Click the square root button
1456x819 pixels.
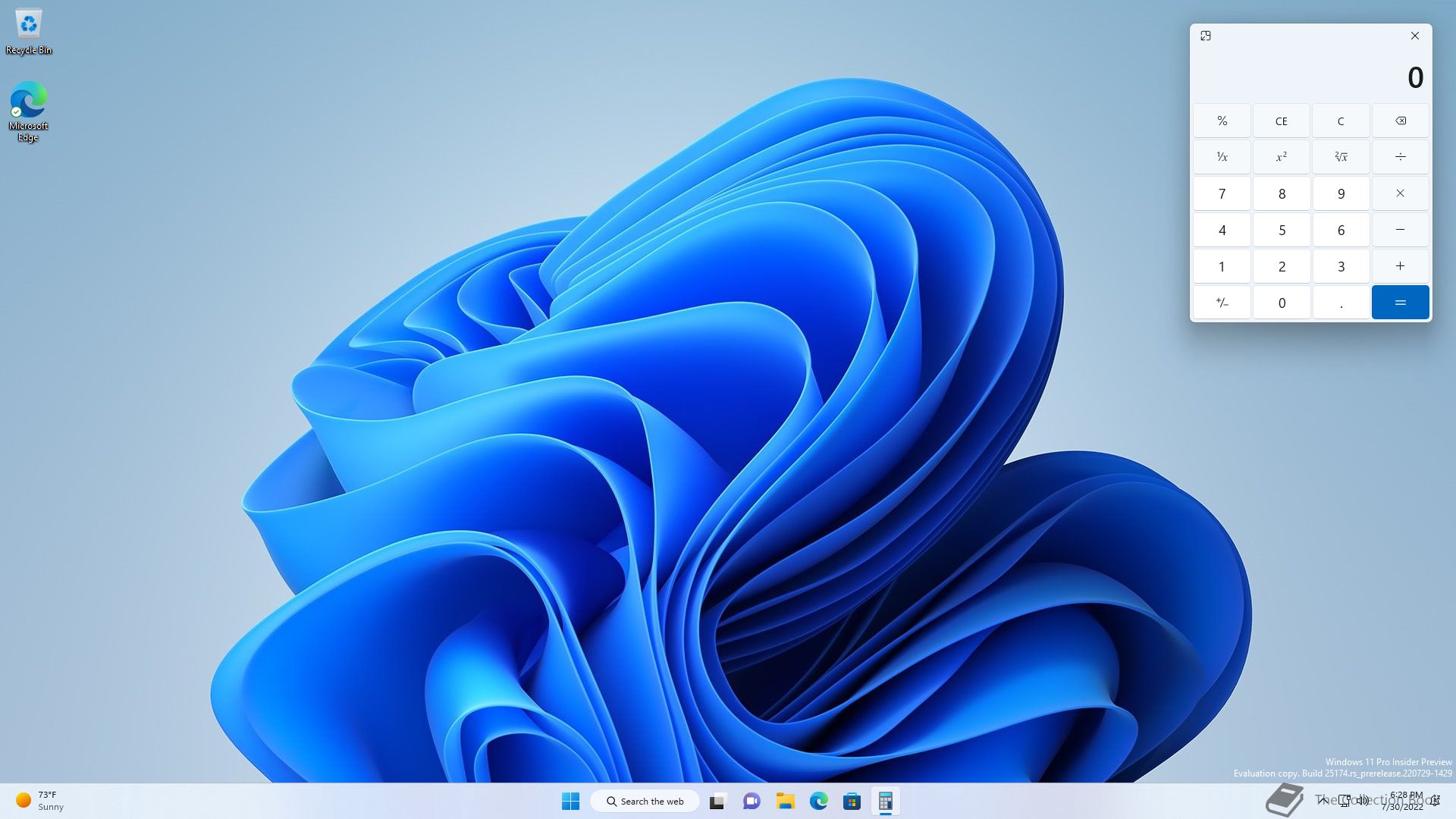(x=1341, y=157)
